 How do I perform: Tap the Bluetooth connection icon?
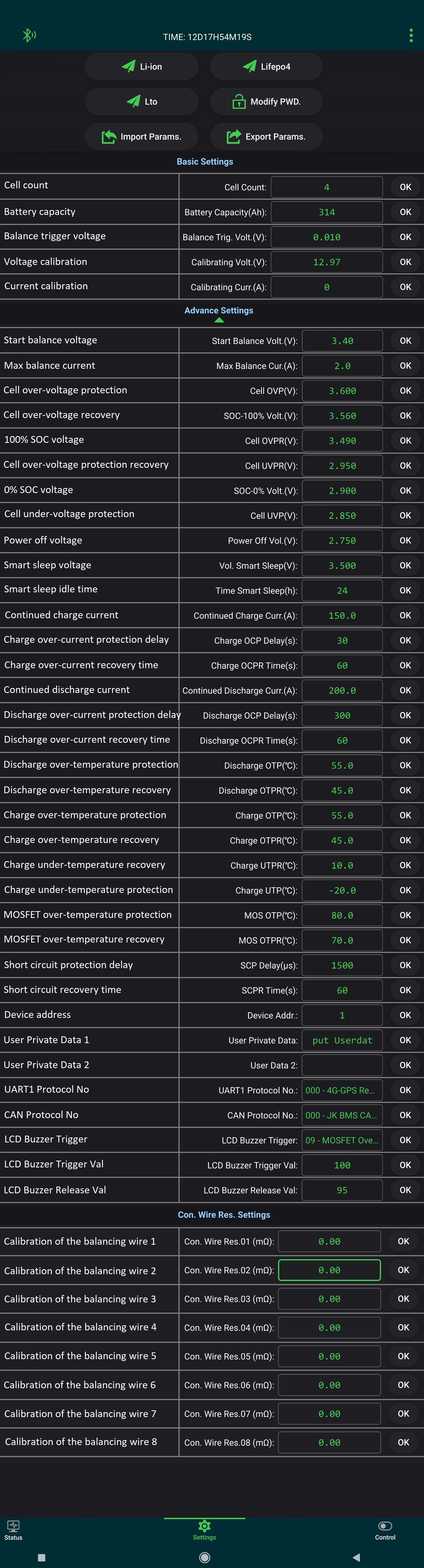[29, 35]
